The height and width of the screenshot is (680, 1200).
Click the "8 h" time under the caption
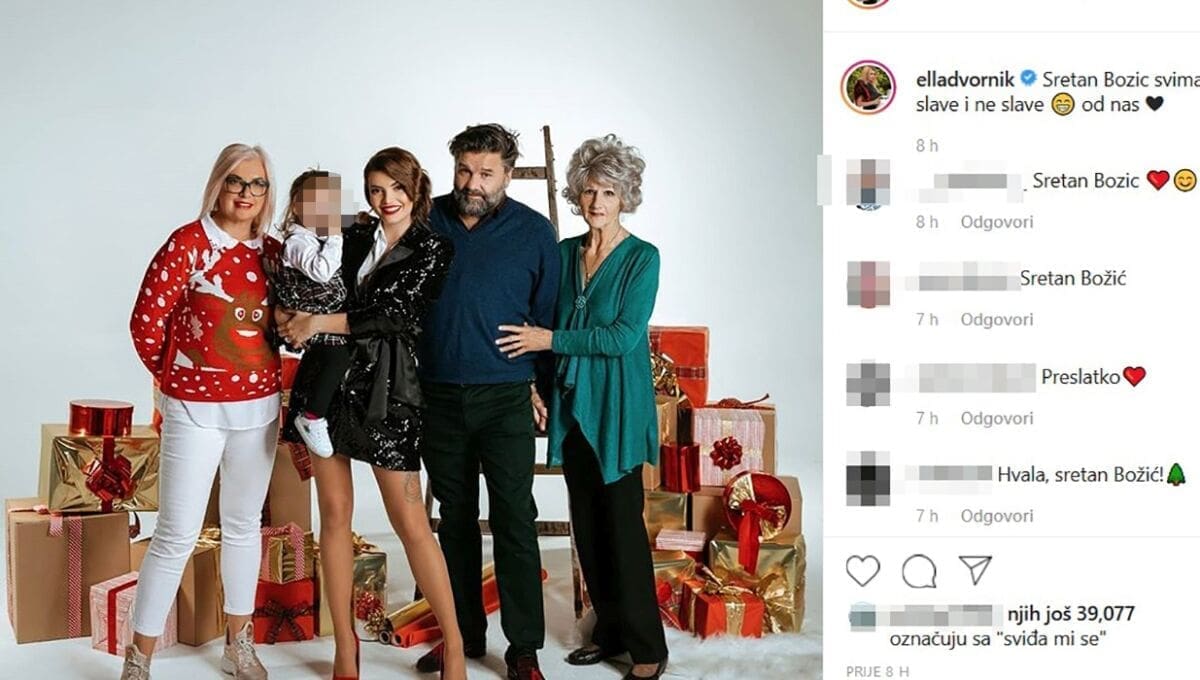pyautogui.click(x=927, y=145)
